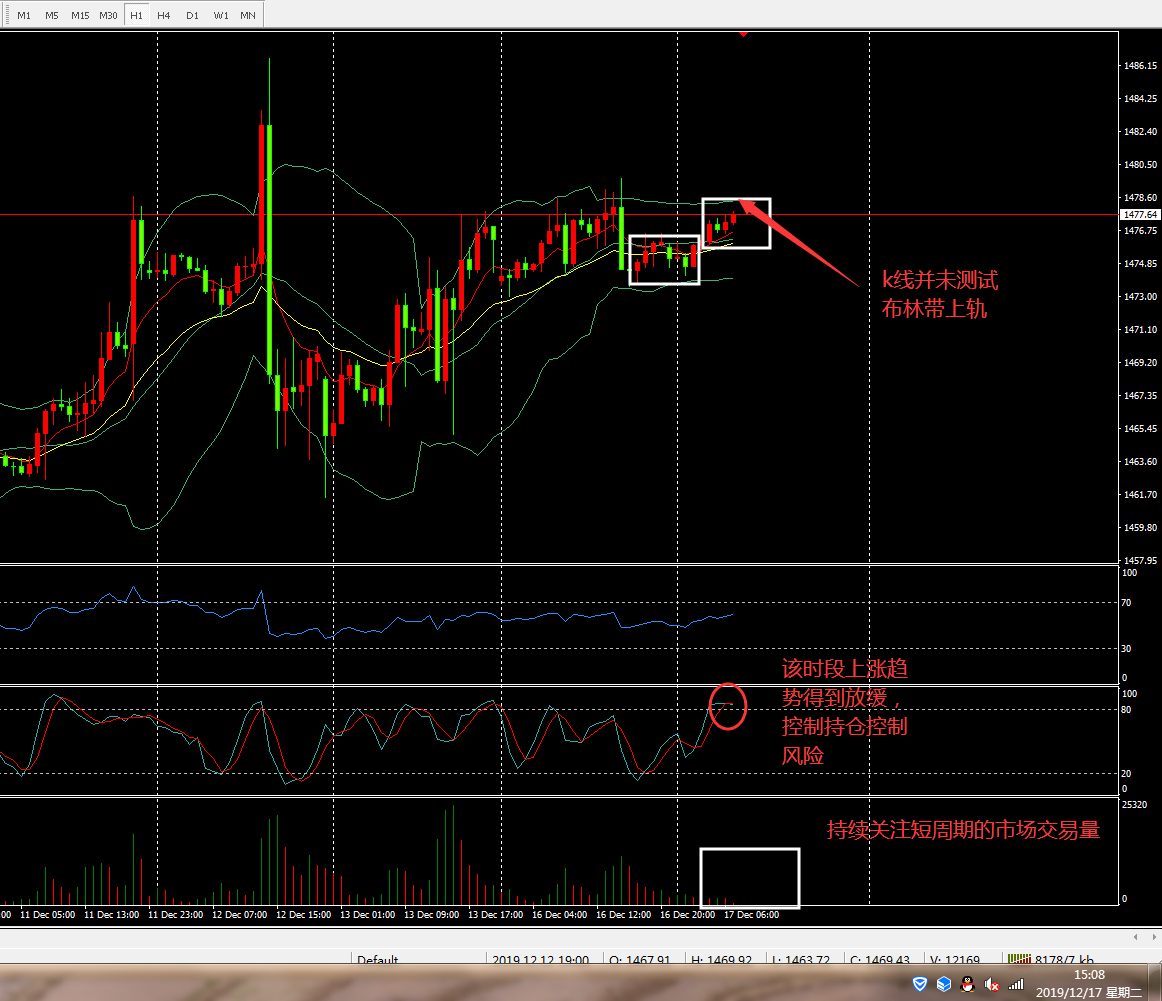Open the network signal bars icon
The height and width of the screenshot is (1001, 1162).
click(x=1016, y=984)
